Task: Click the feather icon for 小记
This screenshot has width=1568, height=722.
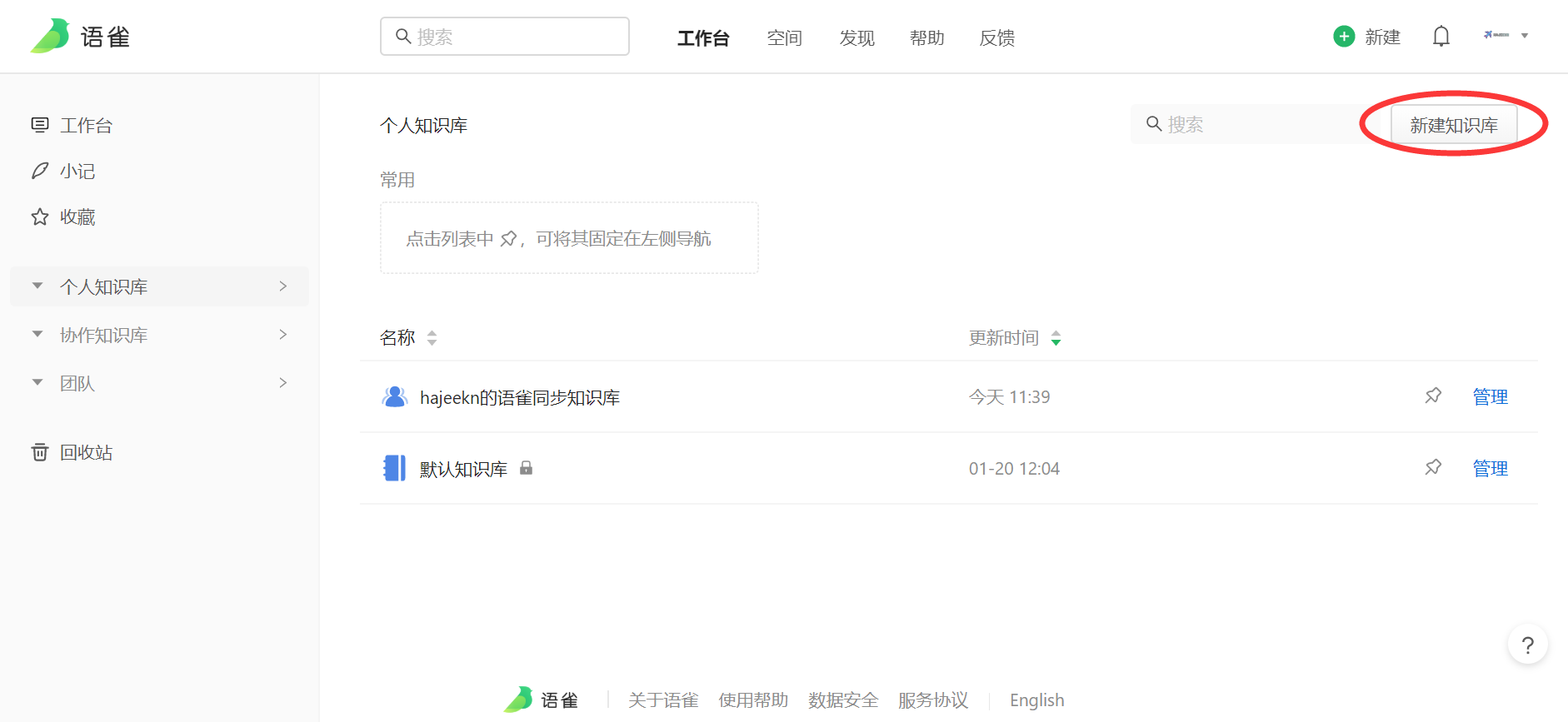Action: 40,171
